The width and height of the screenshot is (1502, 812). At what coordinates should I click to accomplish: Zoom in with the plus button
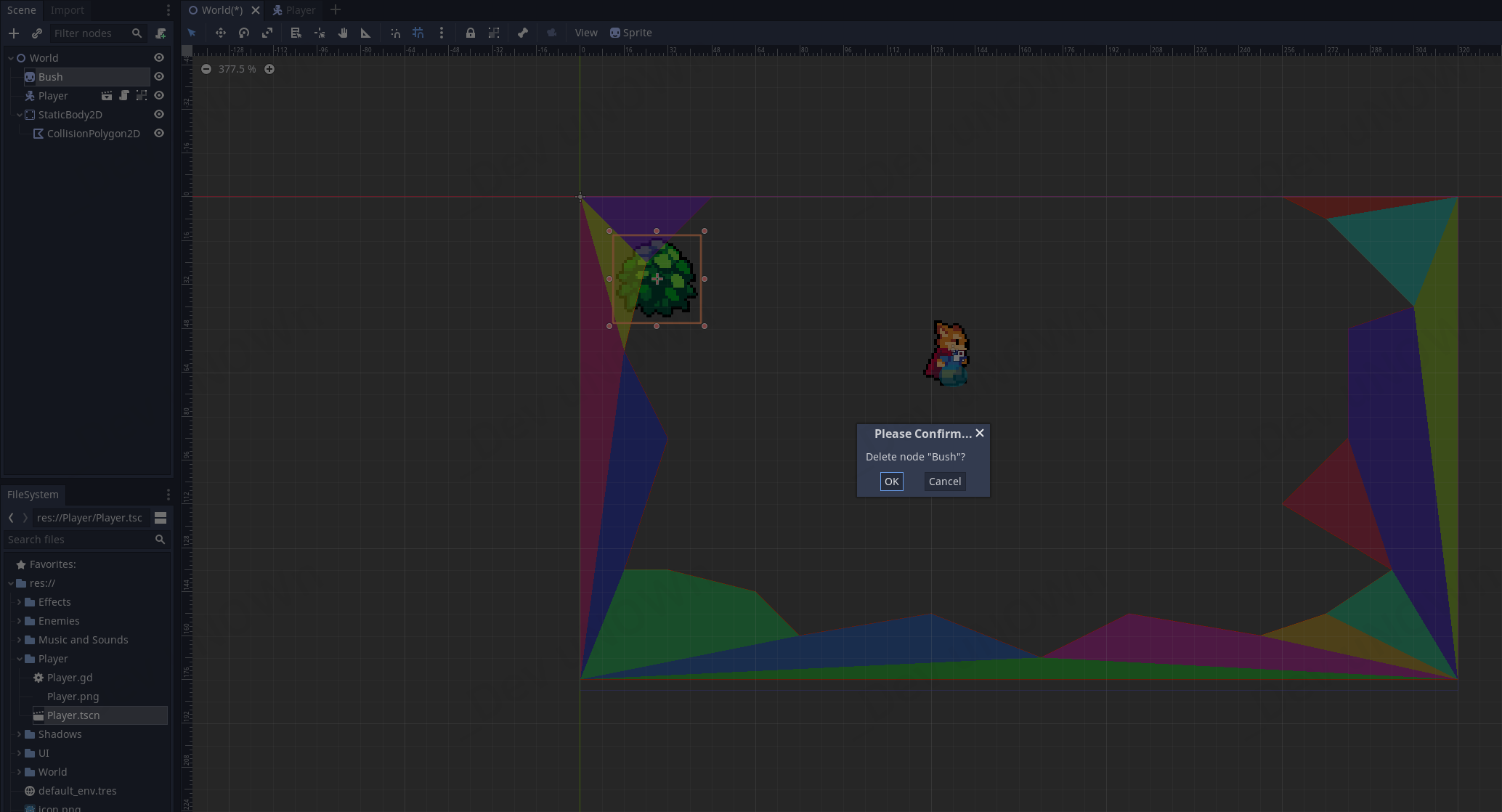269,69
